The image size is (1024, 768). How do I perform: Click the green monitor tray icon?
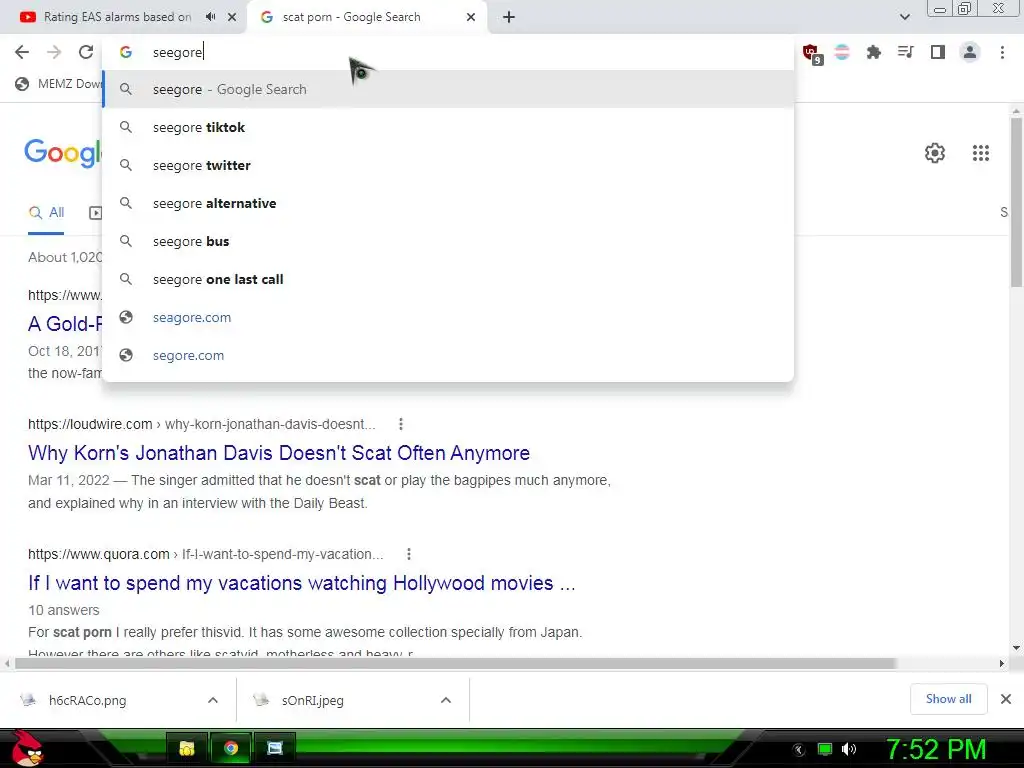point(825,749)
